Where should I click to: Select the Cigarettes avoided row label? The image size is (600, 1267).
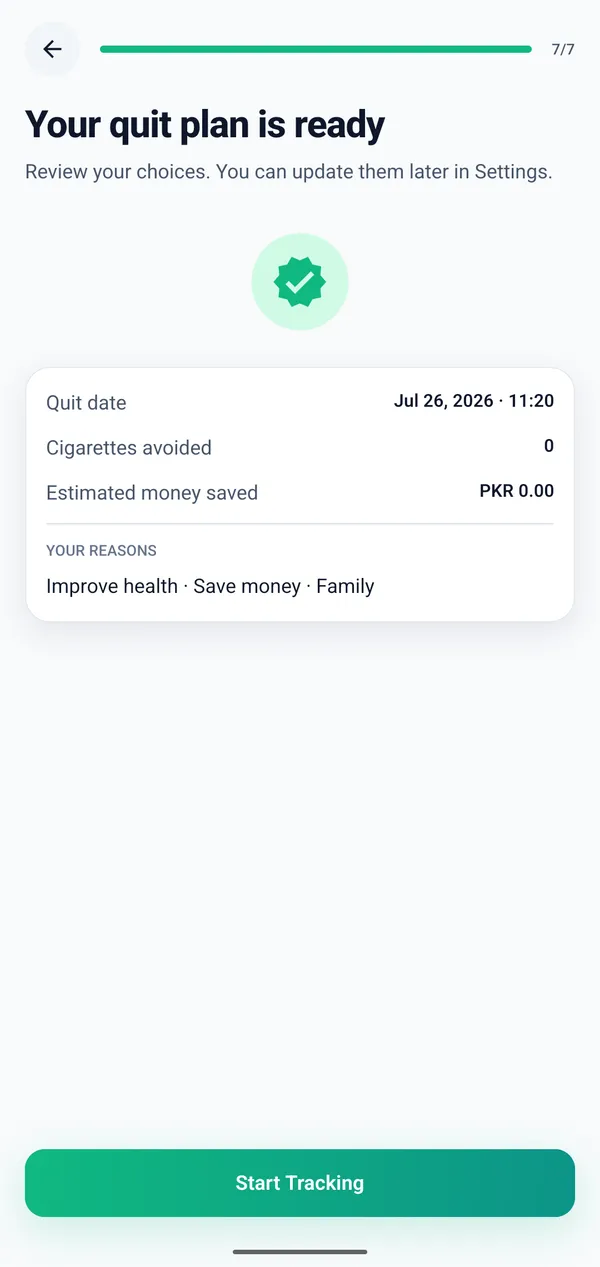(129, 448)
